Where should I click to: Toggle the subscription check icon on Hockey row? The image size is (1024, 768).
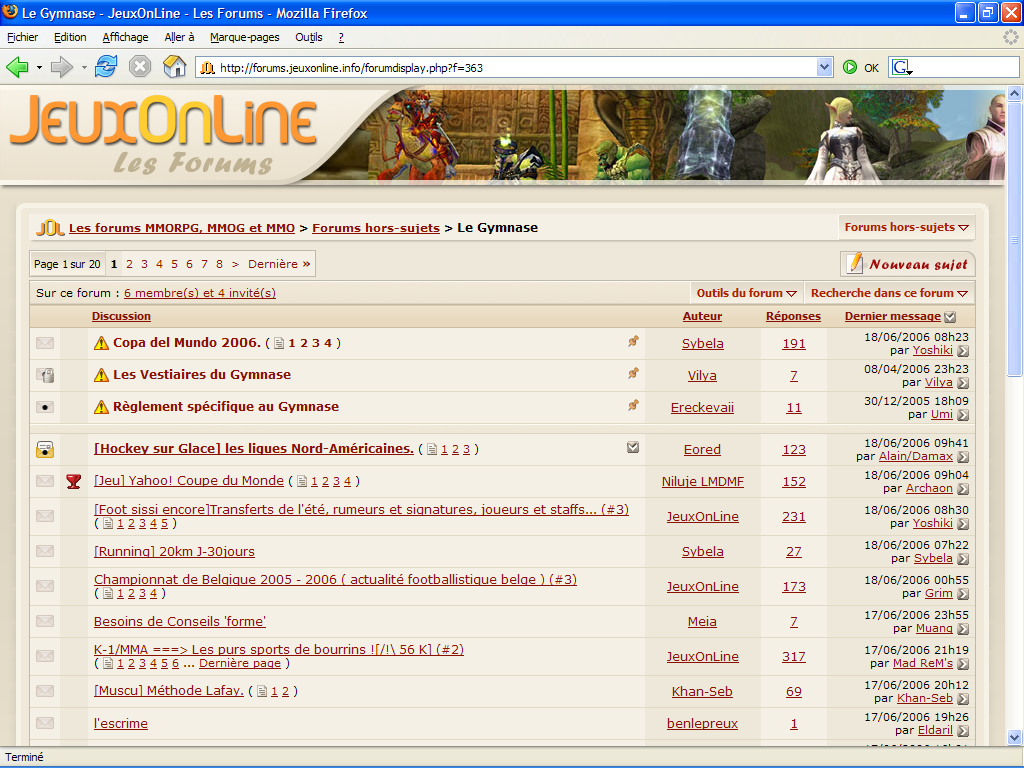[x=633, y=447]
